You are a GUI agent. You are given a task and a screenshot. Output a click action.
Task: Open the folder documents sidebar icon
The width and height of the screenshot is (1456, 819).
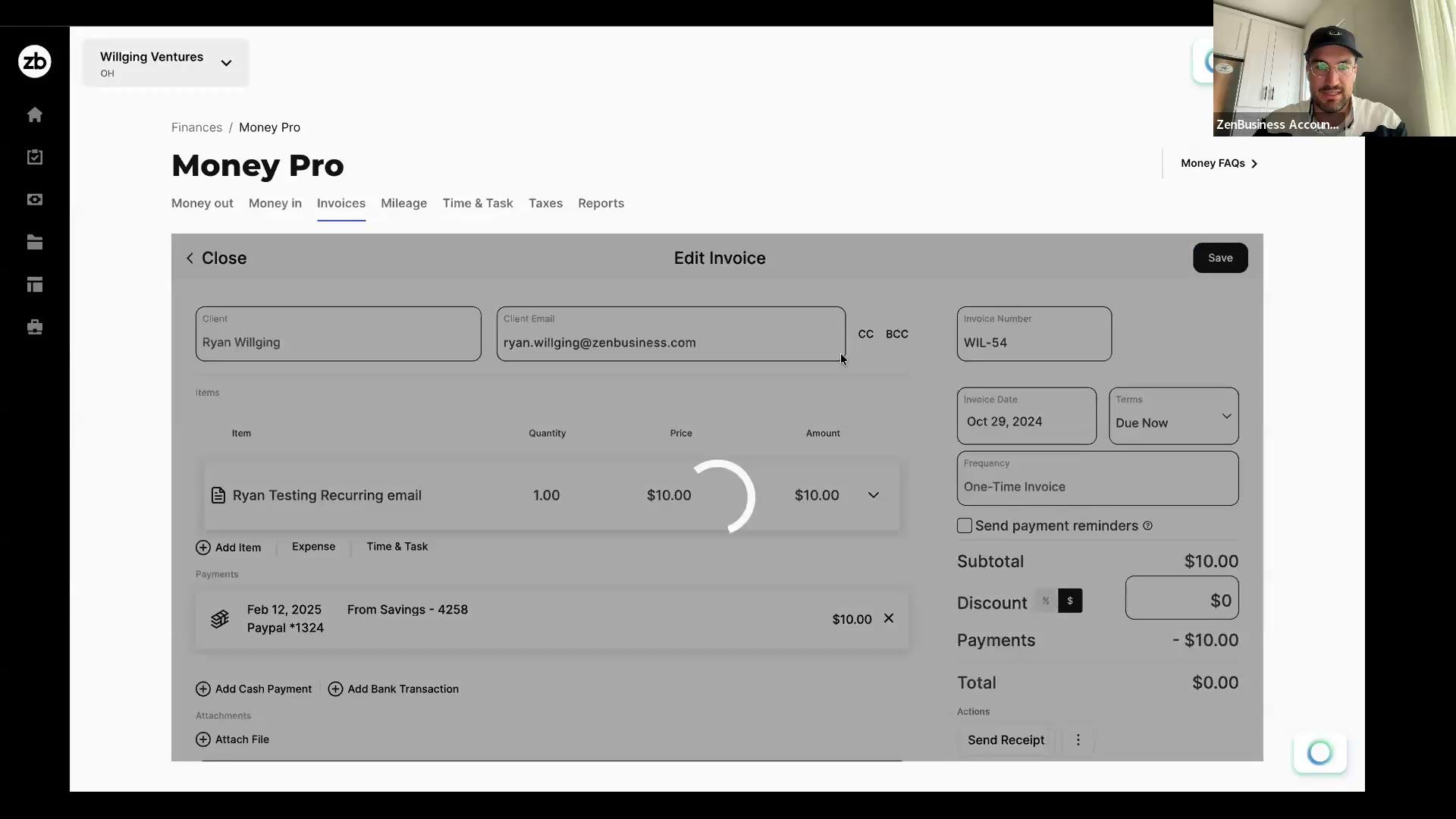(x=35, y=242)
